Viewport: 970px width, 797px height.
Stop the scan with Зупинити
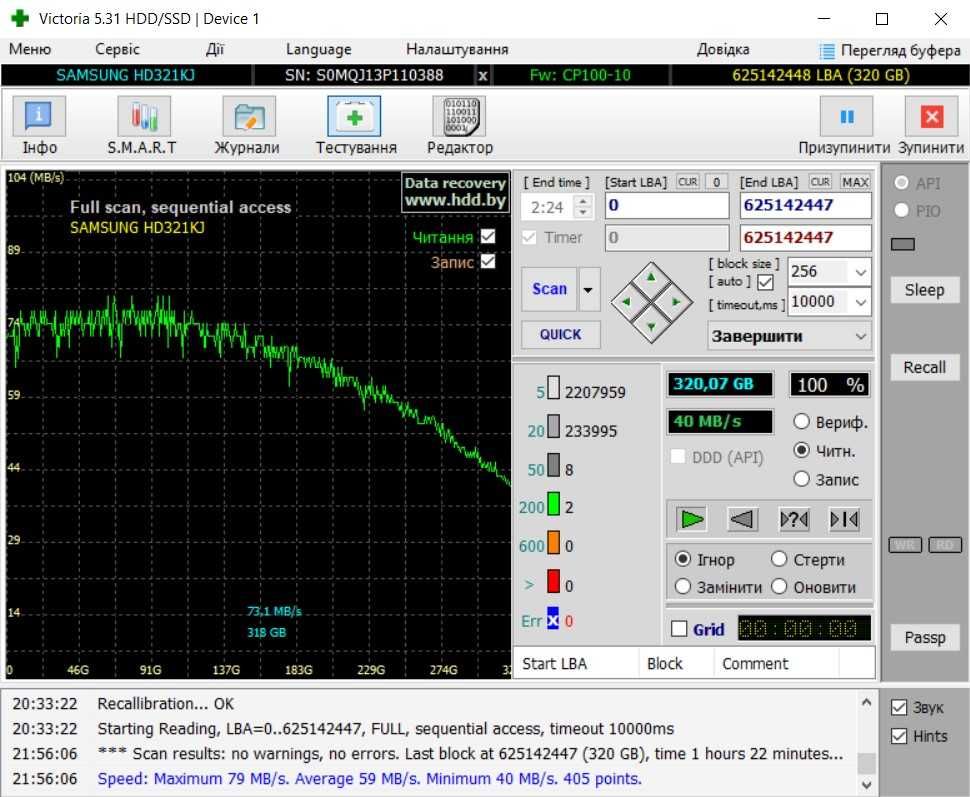pyautogui.click(x=931, y=116)
